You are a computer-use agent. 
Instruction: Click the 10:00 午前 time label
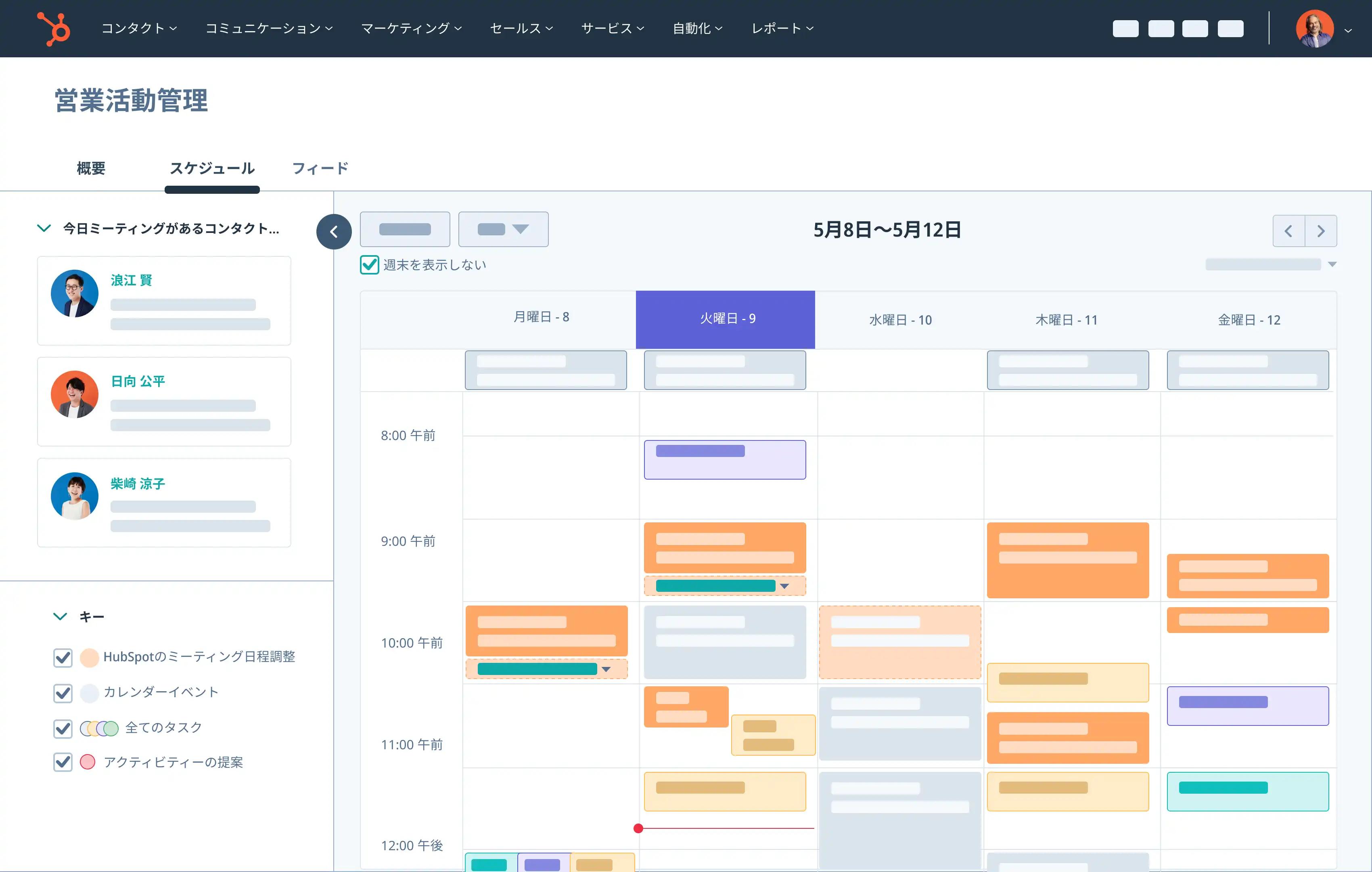pos(411,643)
